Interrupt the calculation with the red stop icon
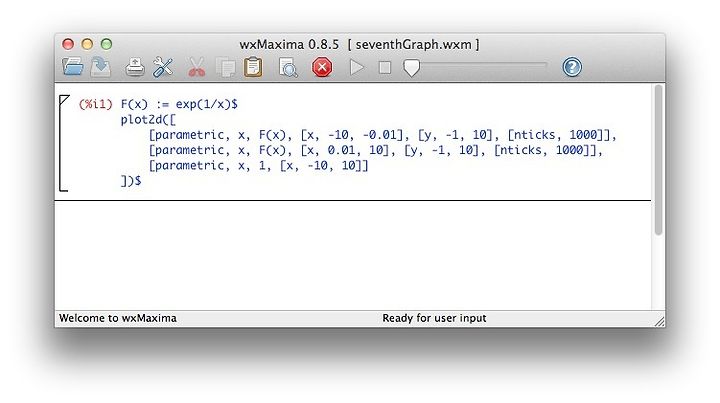Viewport: 720px width, 403px height. [x=322, y=67]
